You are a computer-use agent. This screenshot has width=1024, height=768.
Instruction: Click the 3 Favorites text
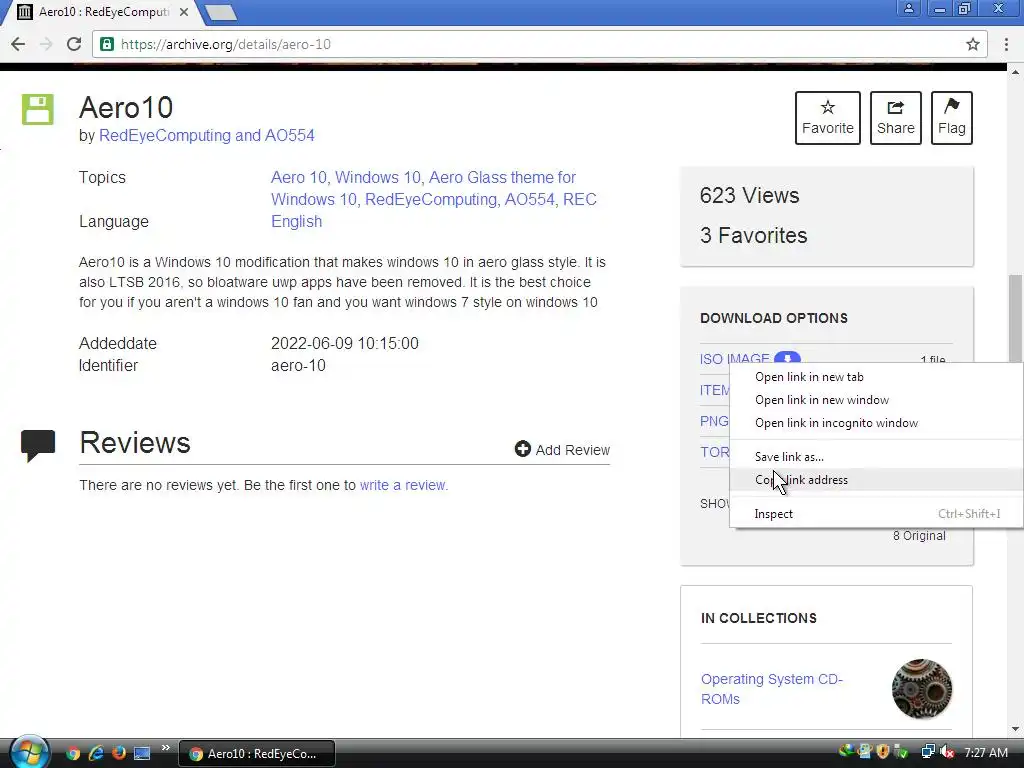click(x=754, y=235)
